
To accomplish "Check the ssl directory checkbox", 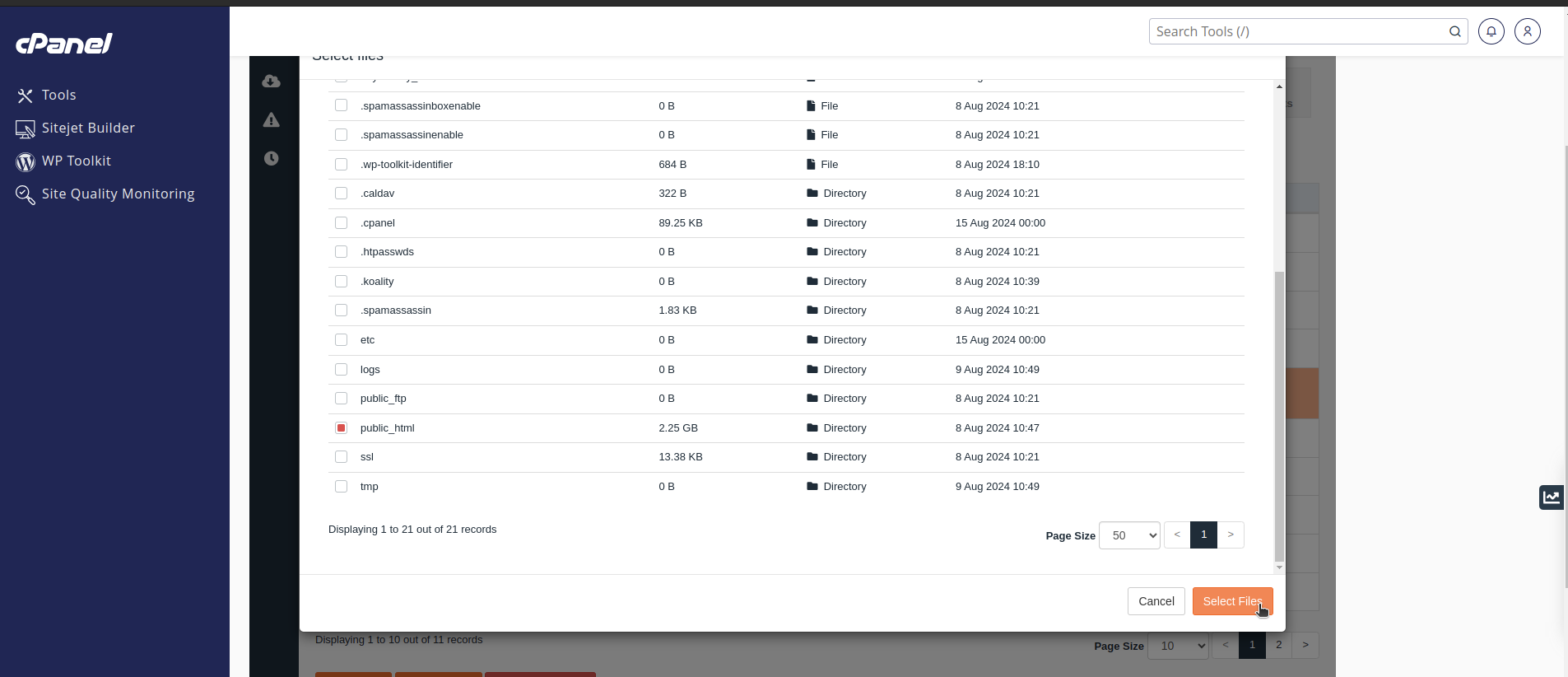I will 341,456.
